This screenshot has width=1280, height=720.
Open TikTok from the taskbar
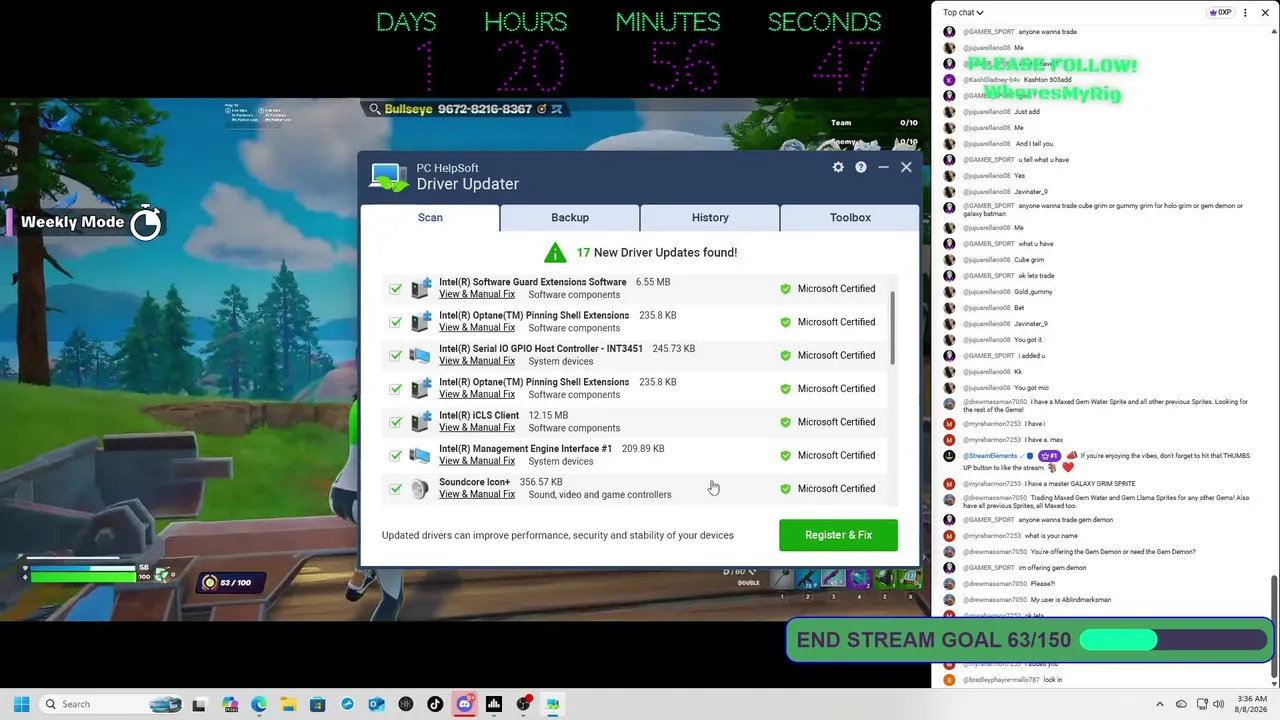(435, 704)
